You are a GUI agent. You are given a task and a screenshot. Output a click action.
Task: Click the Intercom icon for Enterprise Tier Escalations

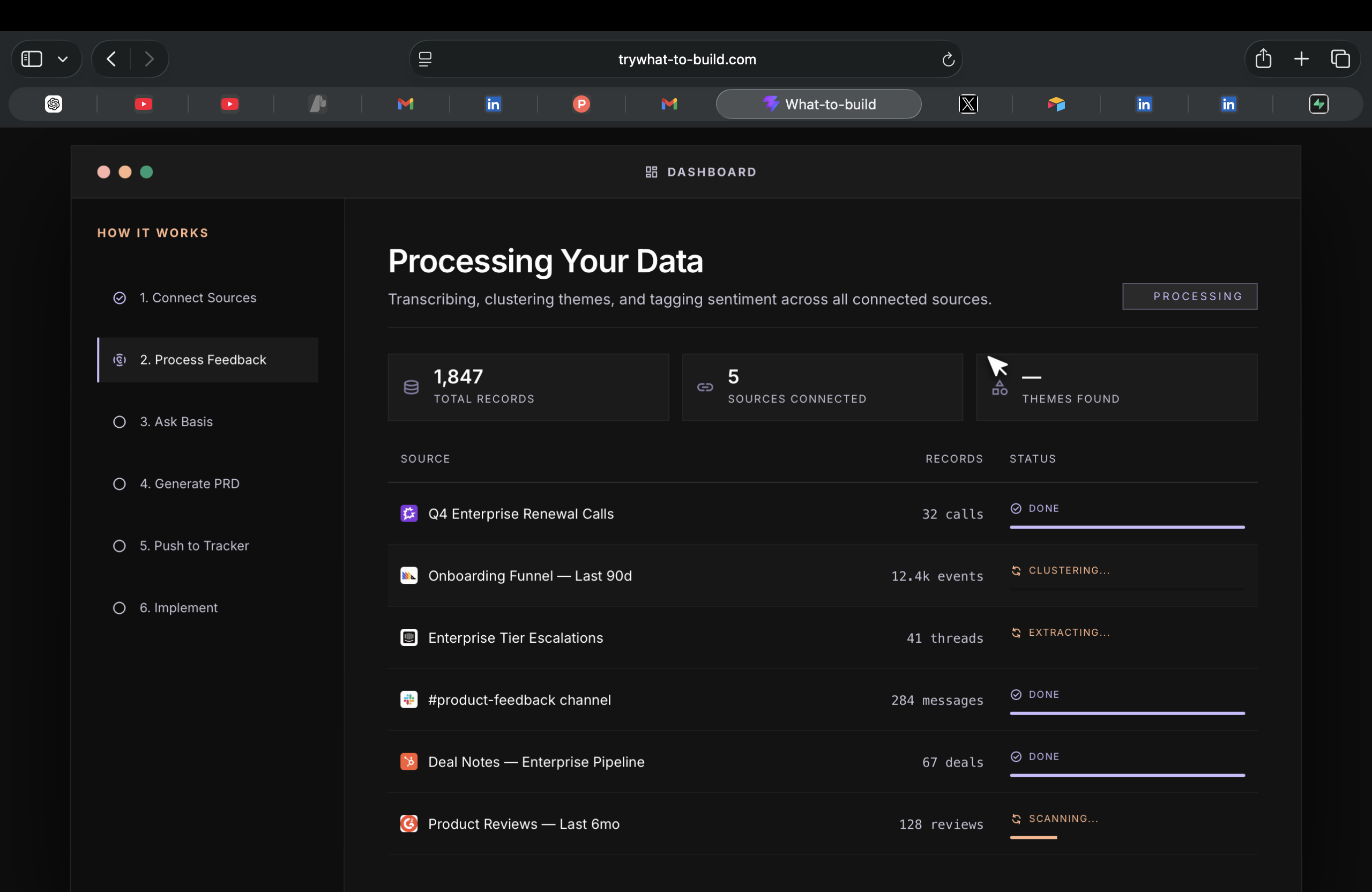(409, 637)
